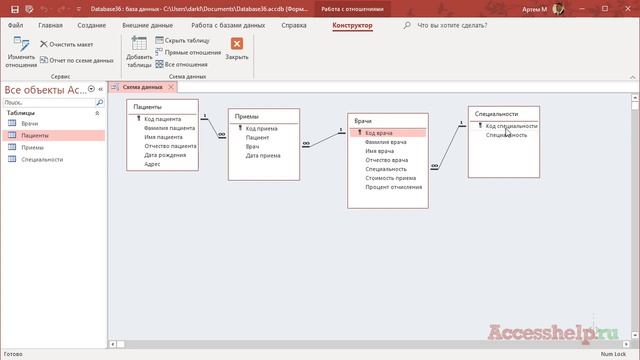Switch to the Работа с базами данных tab
This screenshot has height=360, width=640.
coord(228,25)
